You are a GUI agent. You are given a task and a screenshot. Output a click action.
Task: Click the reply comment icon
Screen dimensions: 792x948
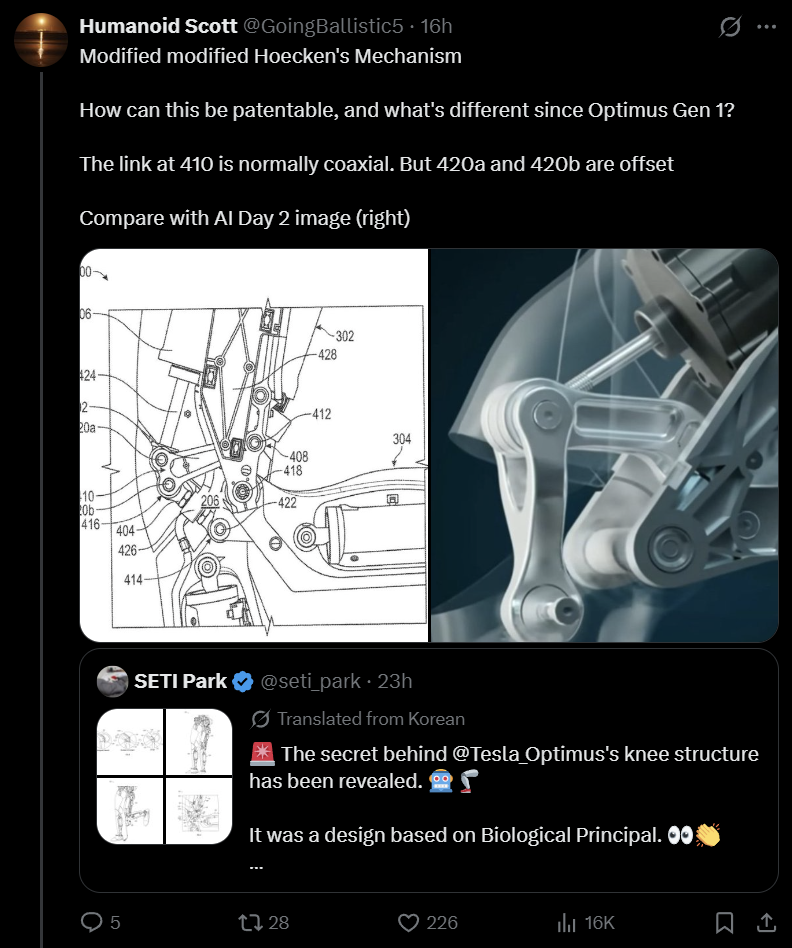tap(91, 922)
